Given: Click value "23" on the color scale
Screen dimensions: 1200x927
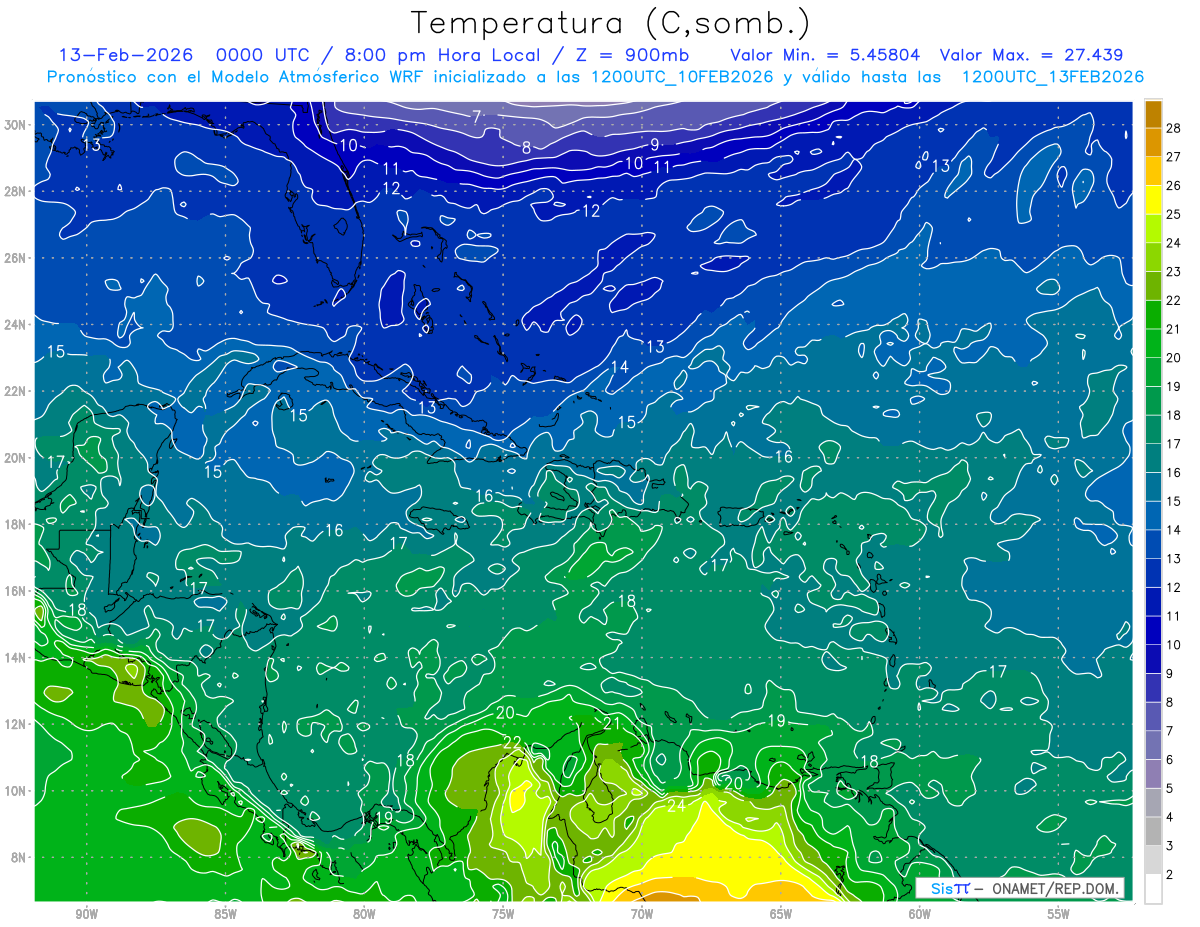Looking at the screenshot, I should 1174,272.
